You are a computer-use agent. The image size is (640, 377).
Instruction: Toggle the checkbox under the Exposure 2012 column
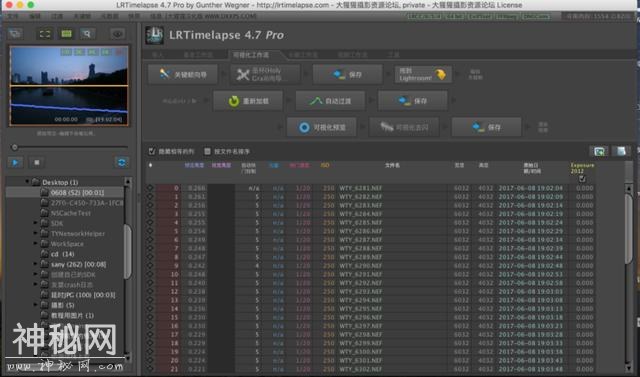[582, 178]
